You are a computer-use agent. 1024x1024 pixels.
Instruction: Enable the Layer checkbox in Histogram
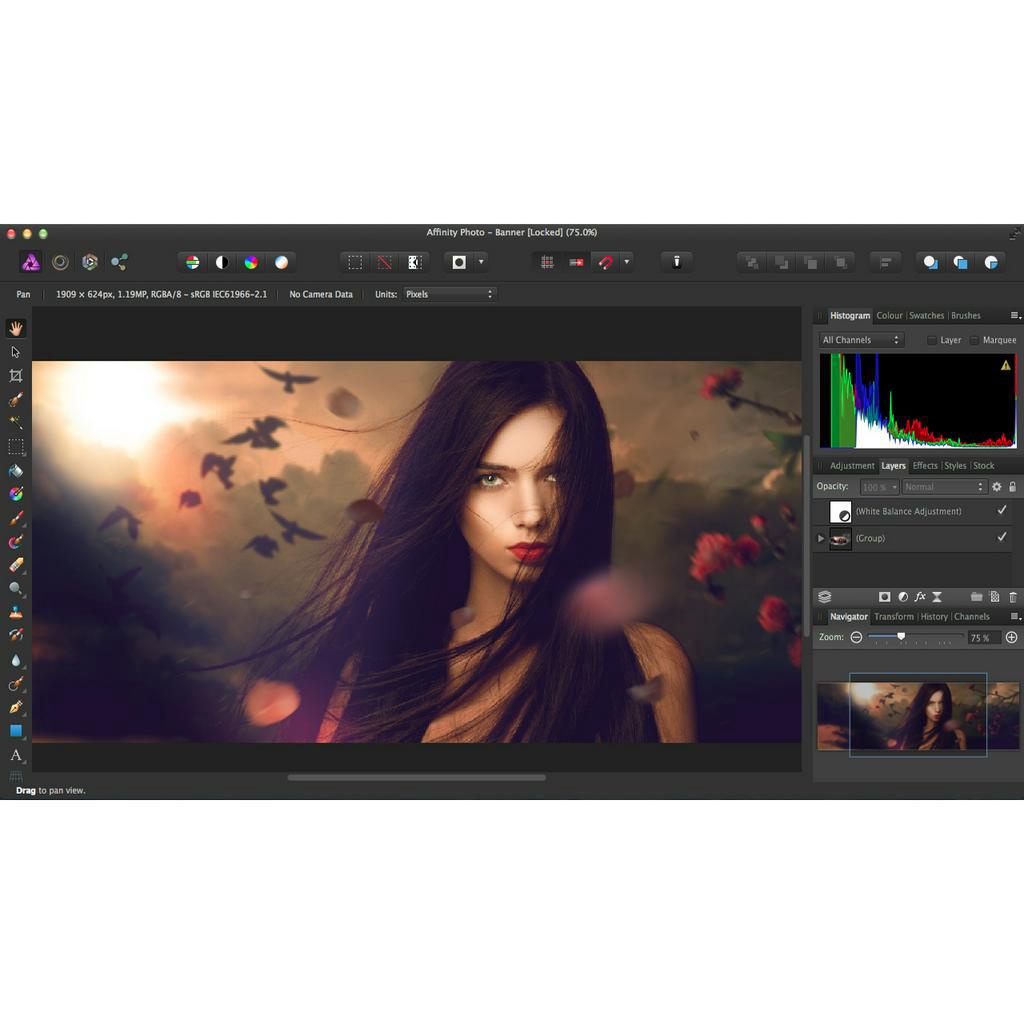click(932, 340)
